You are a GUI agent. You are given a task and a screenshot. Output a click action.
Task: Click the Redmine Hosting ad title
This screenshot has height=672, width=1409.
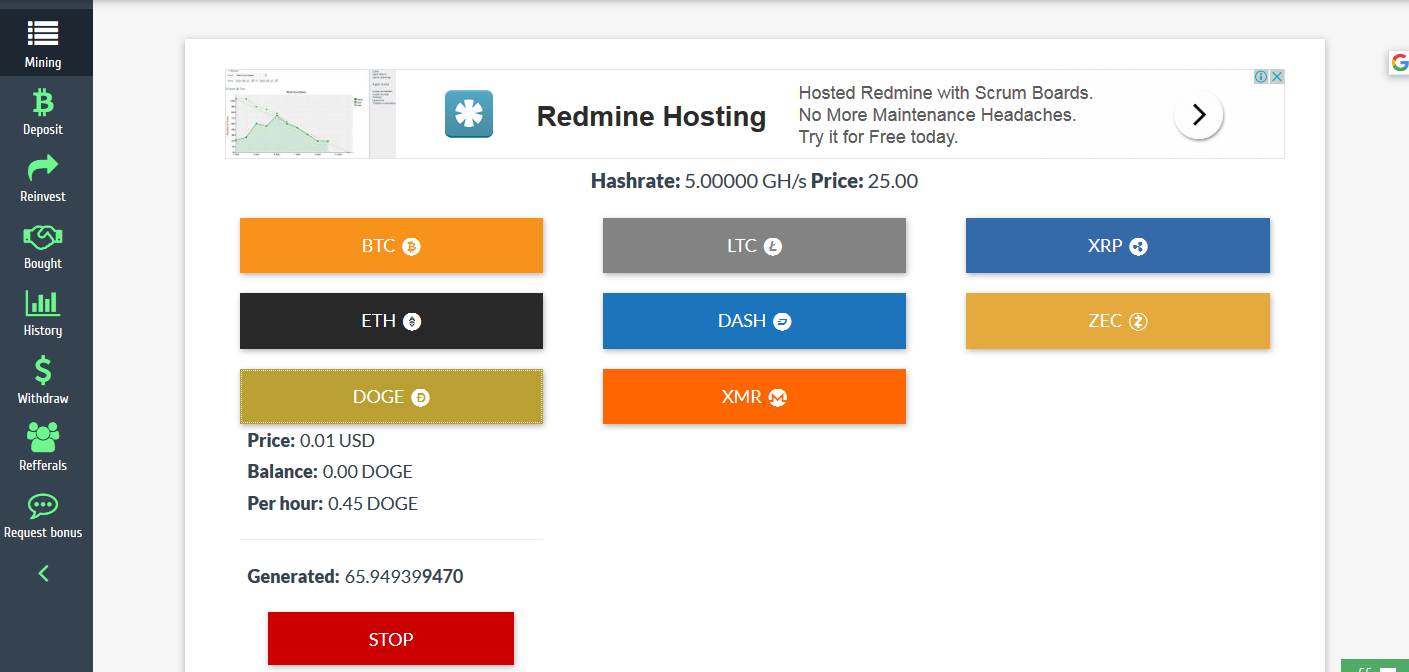[x=651, y=117]
